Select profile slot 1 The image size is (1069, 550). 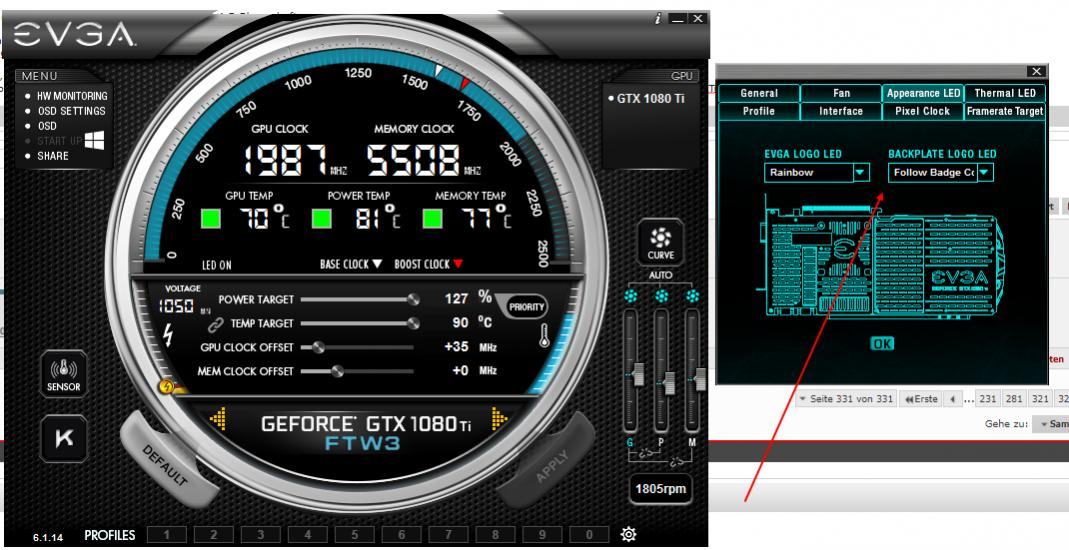point(166,535)
